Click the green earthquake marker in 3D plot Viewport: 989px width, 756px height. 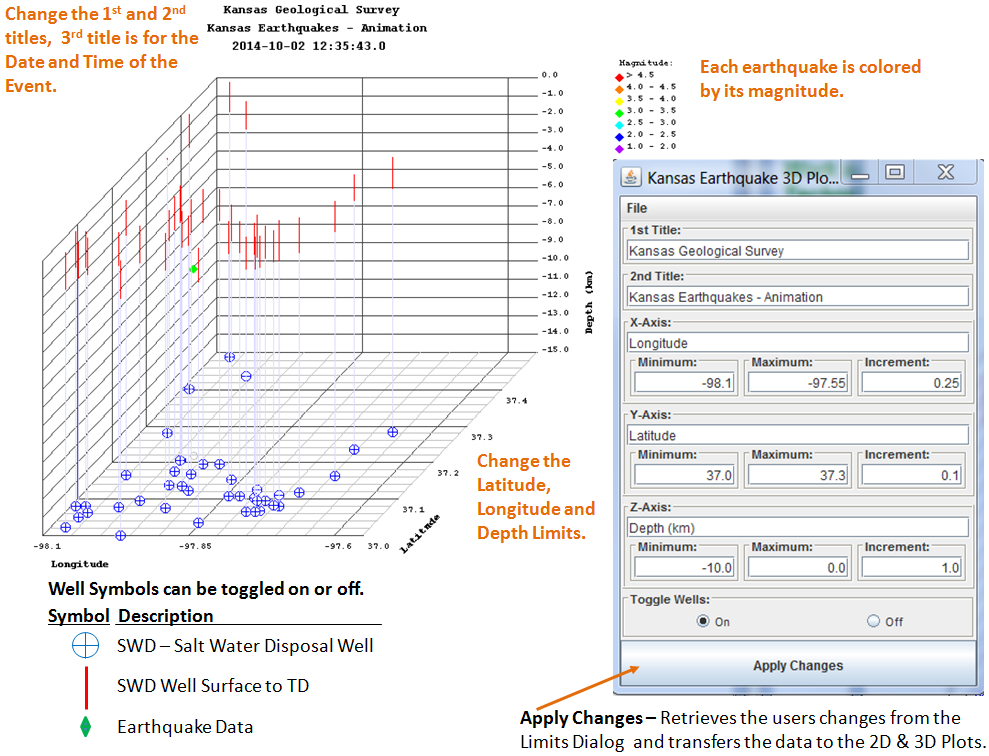click(194, 269)
